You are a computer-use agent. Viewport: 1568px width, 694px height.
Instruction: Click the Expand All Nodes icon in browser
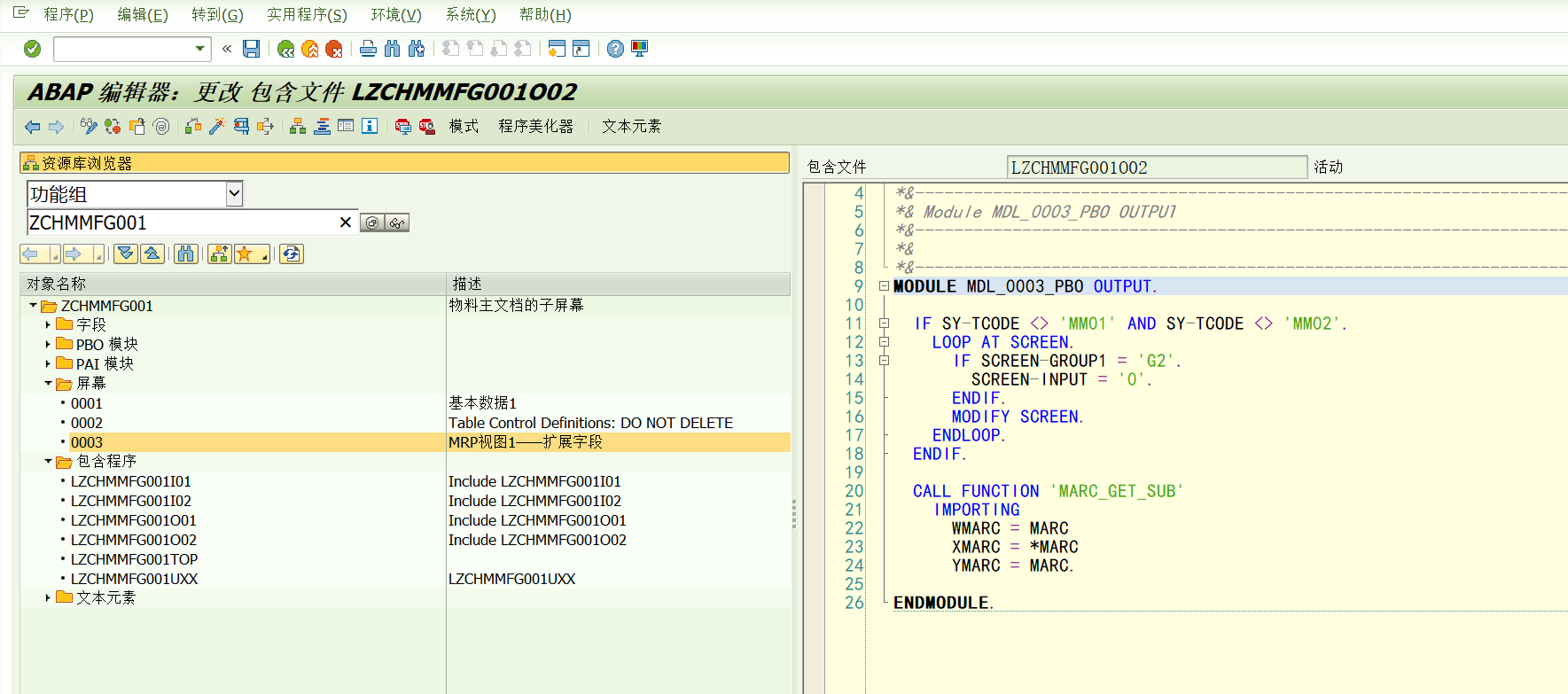pos(126,254)
